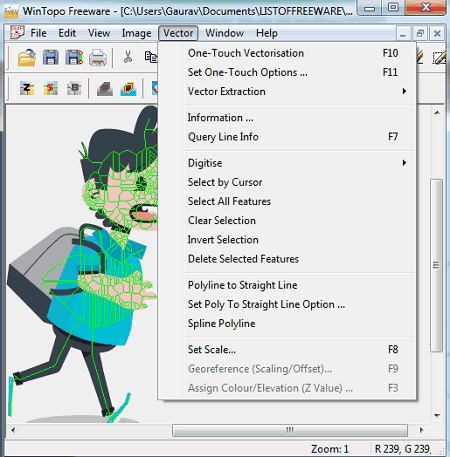
Task: Choose Select by Cursor
Action: [x=287, y=182]
